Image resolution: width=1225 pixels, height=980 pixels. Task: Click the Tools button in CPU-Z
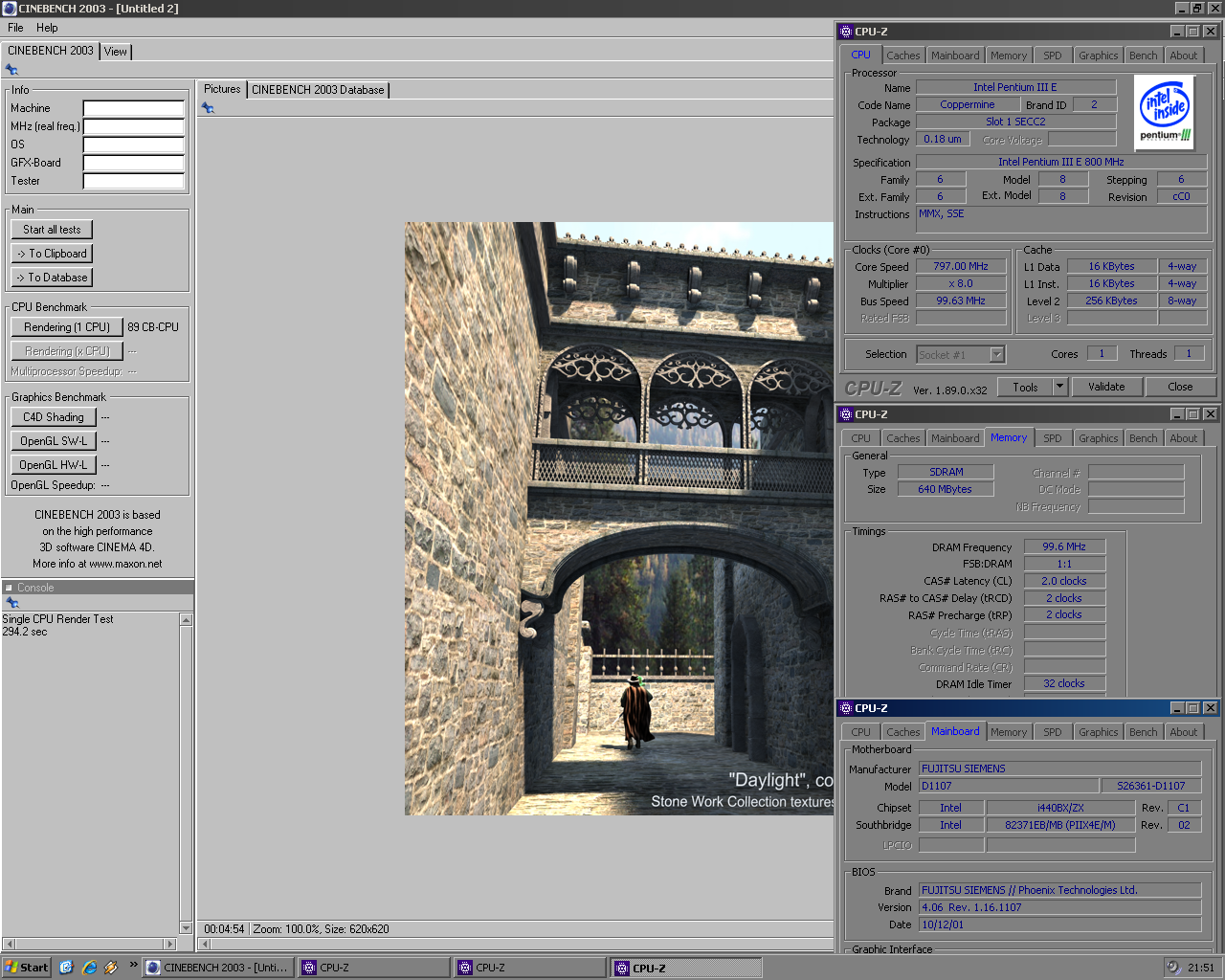click(x=1025, y=387)
